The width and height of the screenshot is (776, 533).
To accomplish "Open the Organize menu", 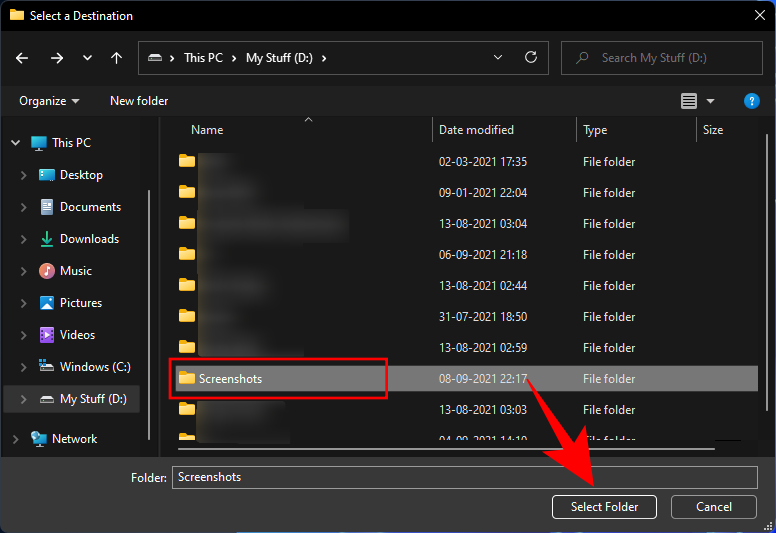I will pos(48,101).
